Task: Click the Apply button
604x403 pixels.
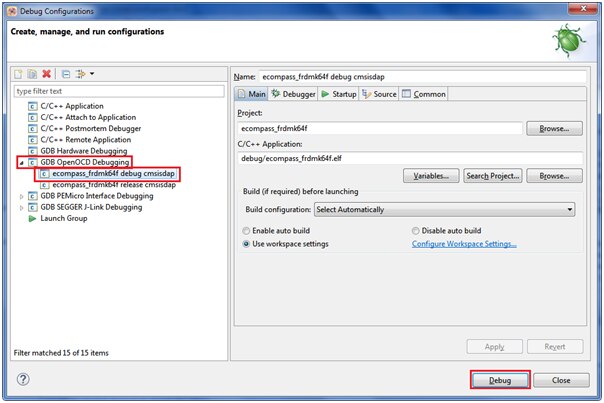Action: coord(495,347)
